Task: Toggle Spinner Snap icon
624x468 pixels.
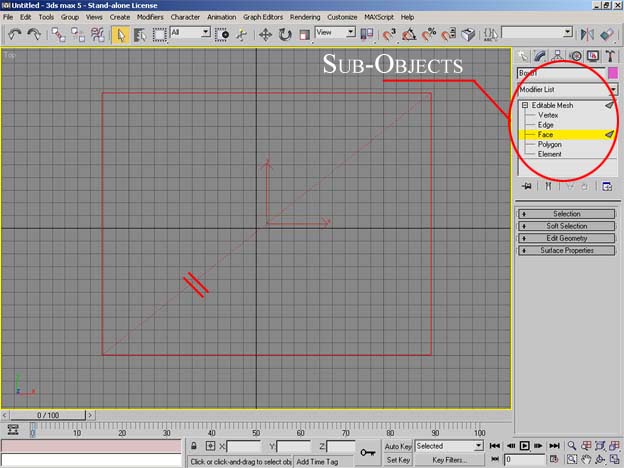Action: (448, 35)
